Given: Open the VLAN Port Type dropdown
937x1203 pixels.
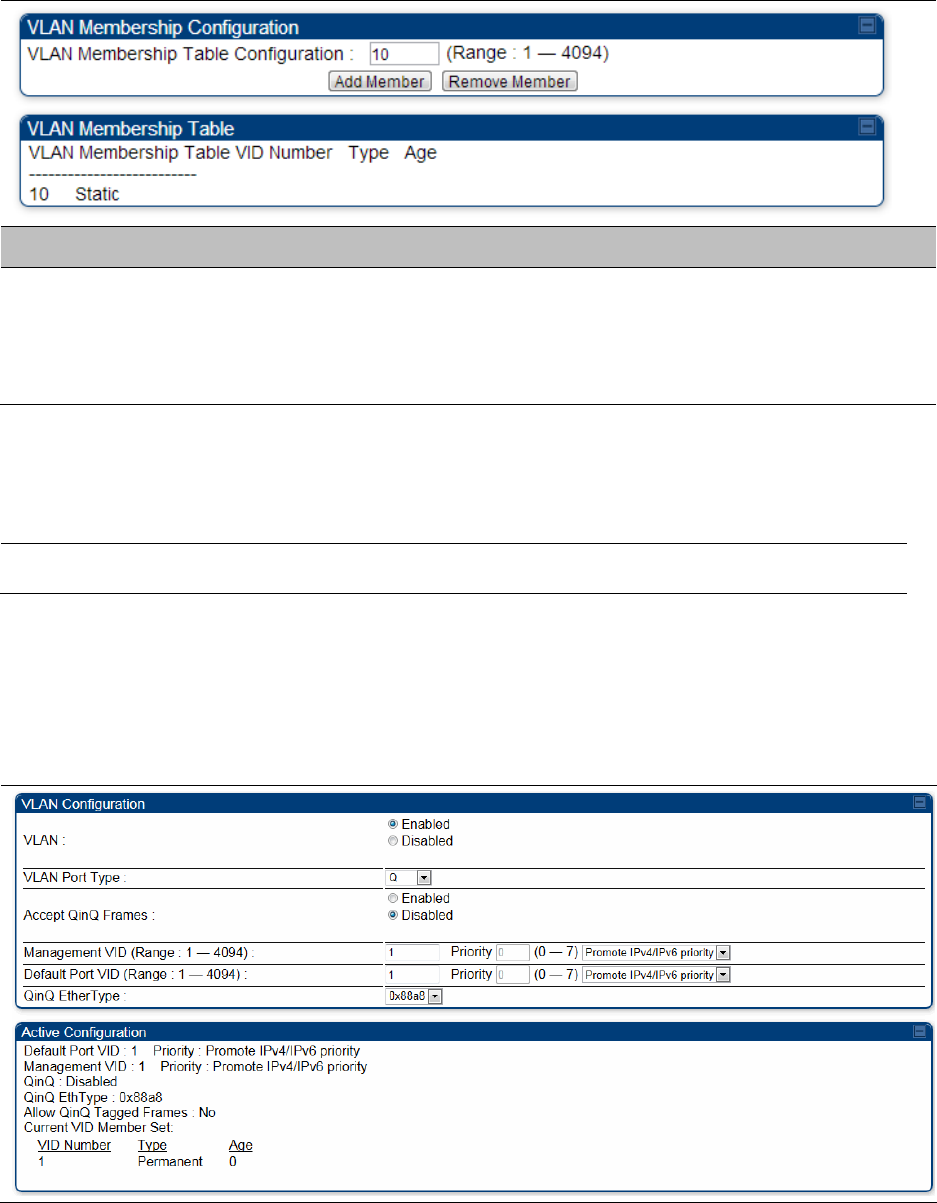Looking at the screenshot, I should point(409,877).
